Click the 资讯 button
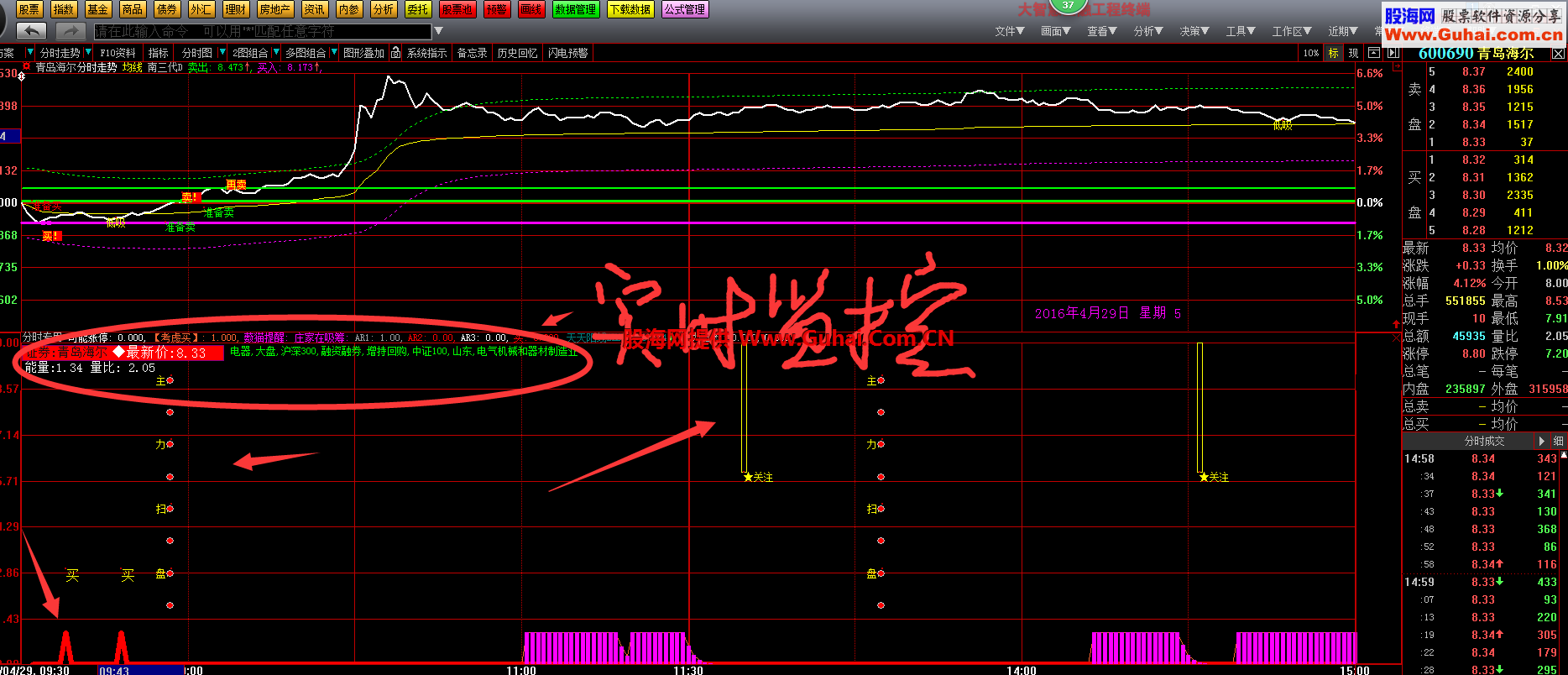 [x=315, y=9]
